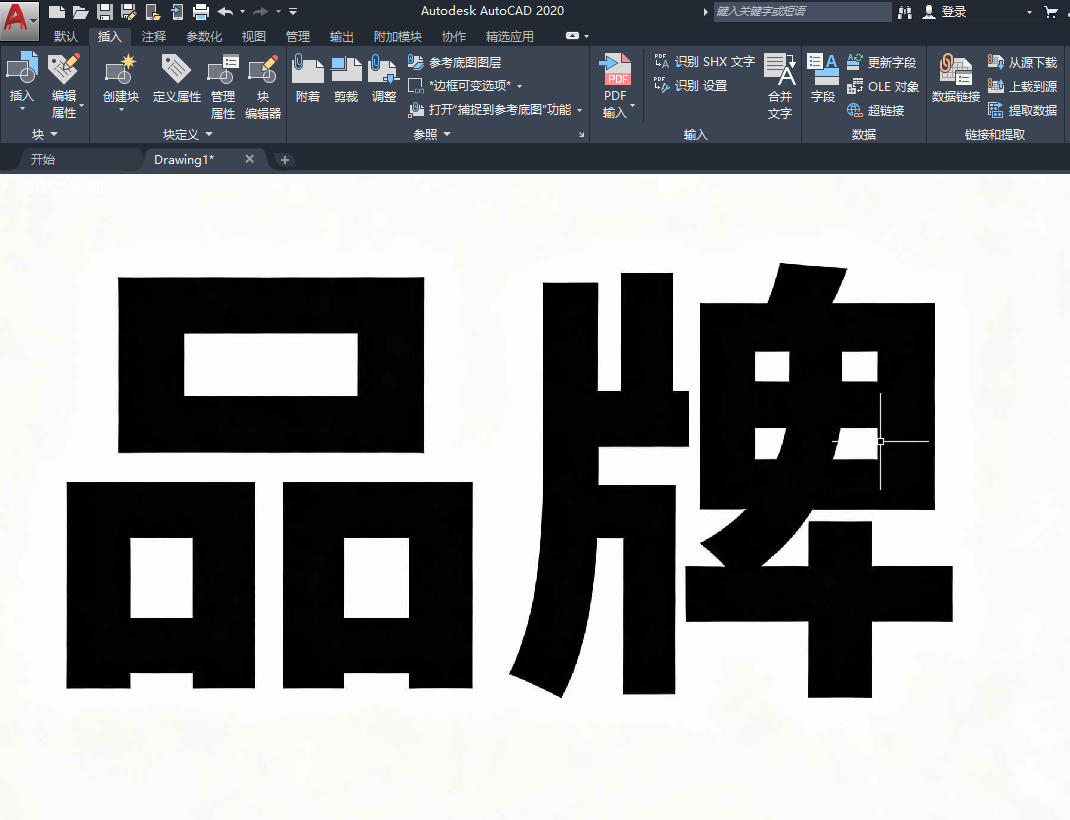Screen dimensions: 1070x820
Task: Open an existing drawing file
Action: pyautogui.click(x=81, y=12)
